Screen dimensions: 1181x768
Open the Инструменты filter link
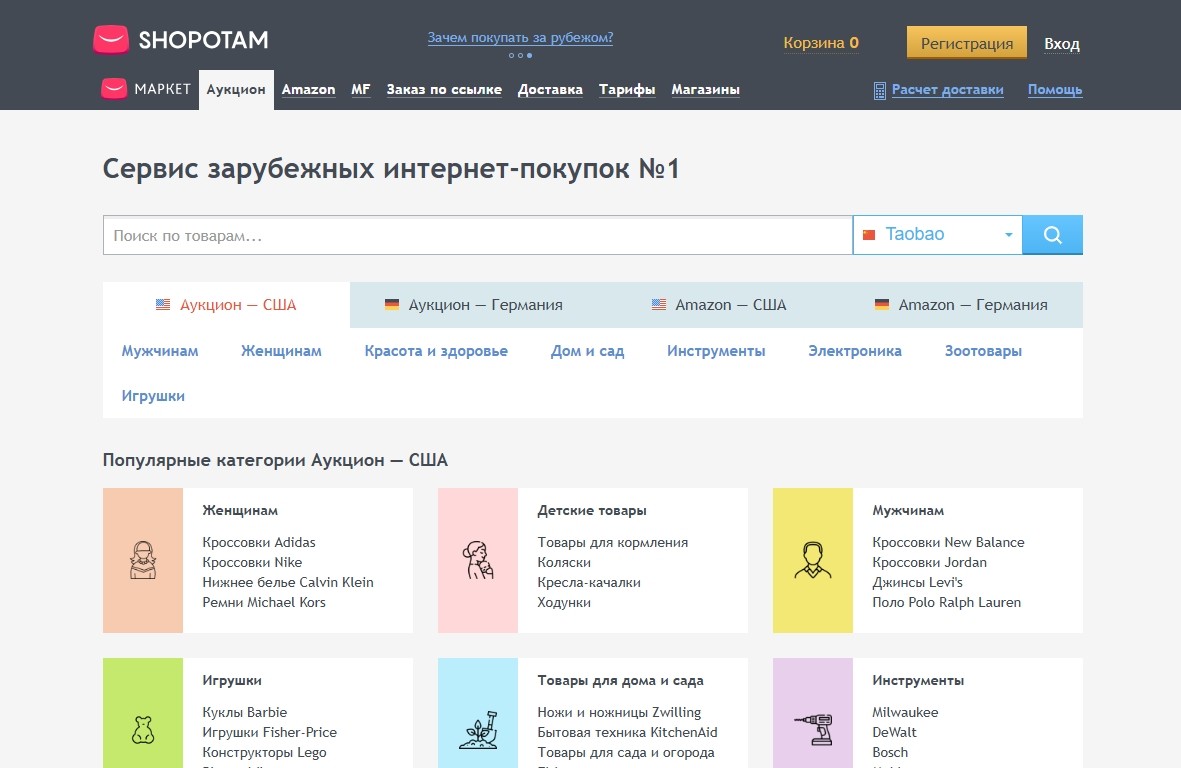(x=716, y=351)
